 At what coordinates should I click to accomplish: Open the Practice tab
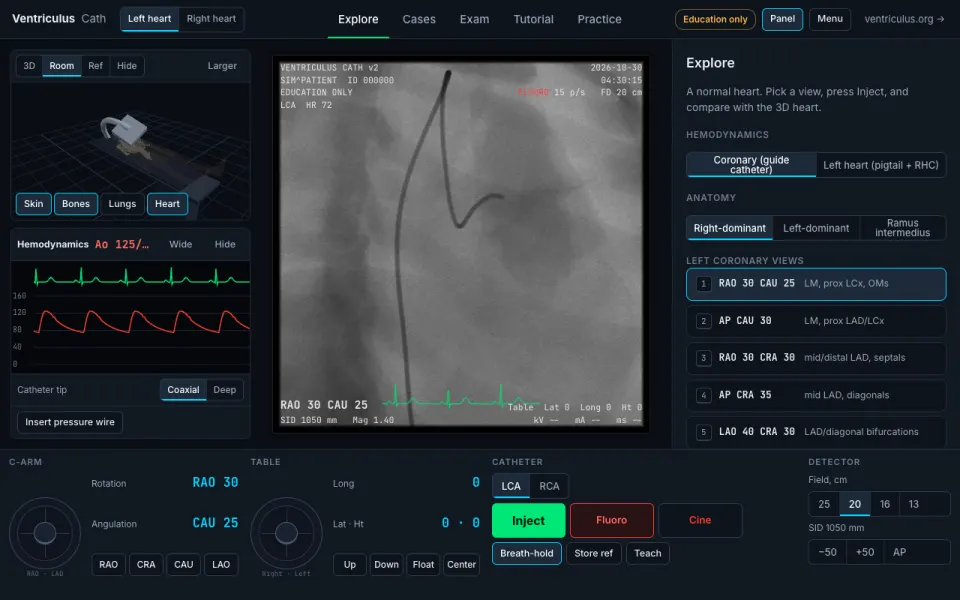pos(599,20)
